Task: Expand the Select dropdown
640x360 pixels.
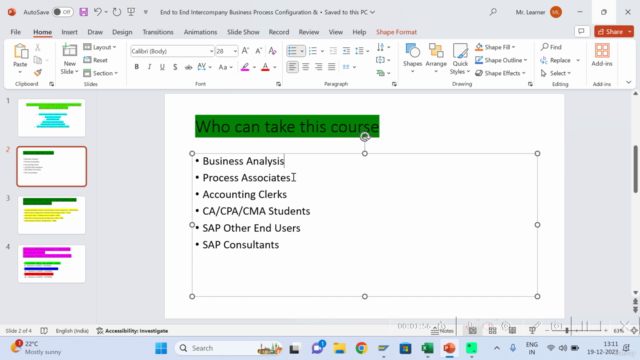Action: pyautogui.click(x=556, y=73)
